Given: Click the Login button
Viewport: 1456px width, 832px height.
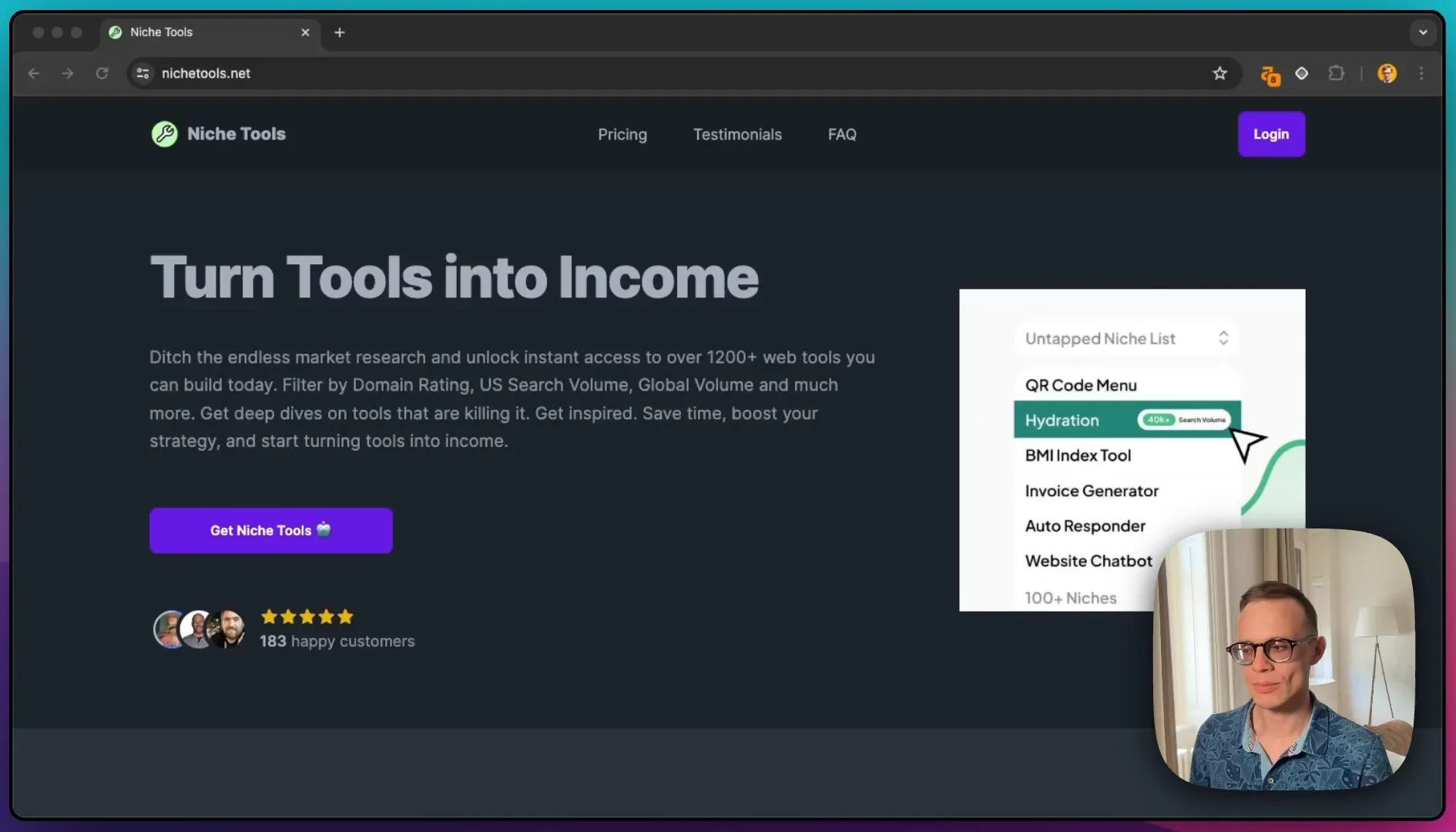Looking at the screenshot, I should 1271,134.
